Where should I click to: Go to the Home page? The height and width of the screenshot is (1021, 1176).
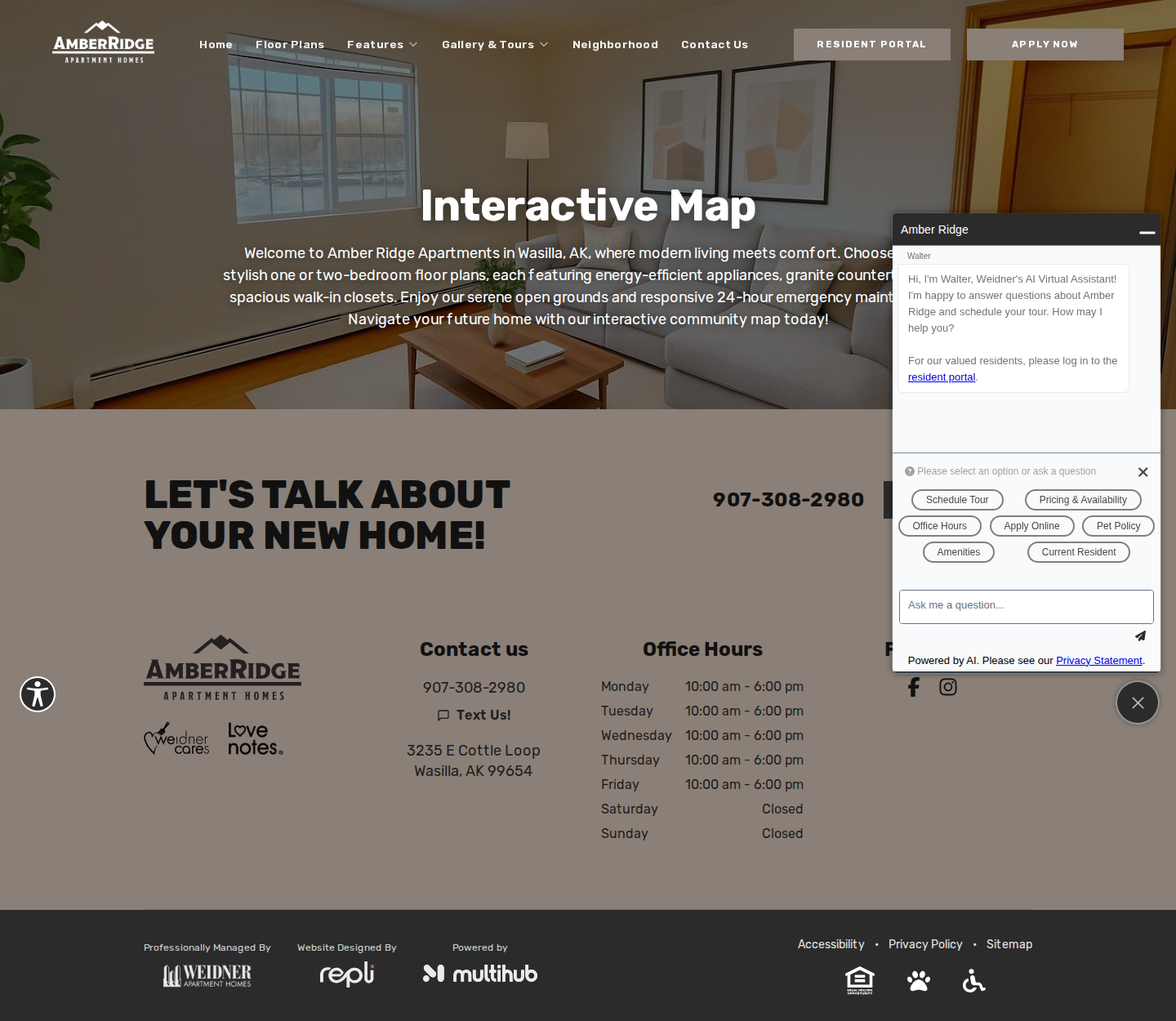pos(216,45)
